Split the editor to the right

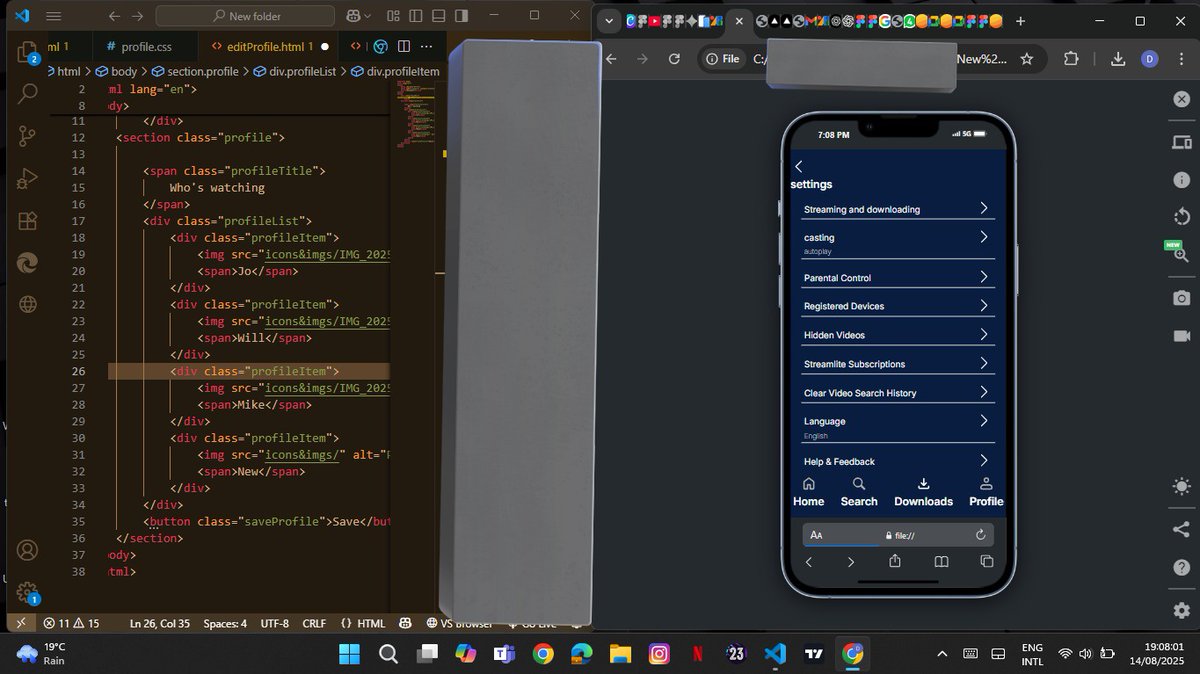(x=404, y=46)
